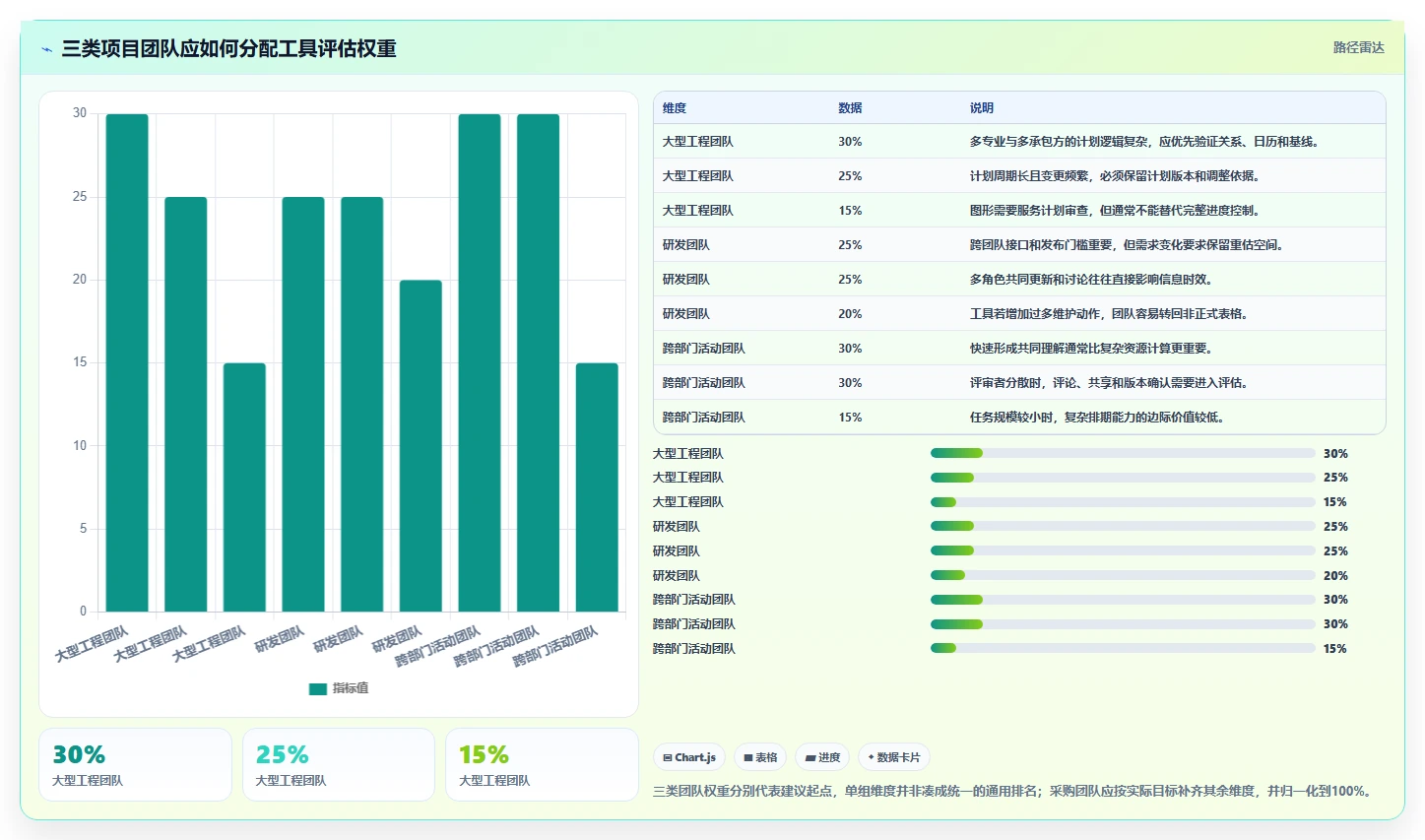Select row describing 计划周期长且变更频繁
Viewport: 1425px width, 840px height.
coord(1019,175)
